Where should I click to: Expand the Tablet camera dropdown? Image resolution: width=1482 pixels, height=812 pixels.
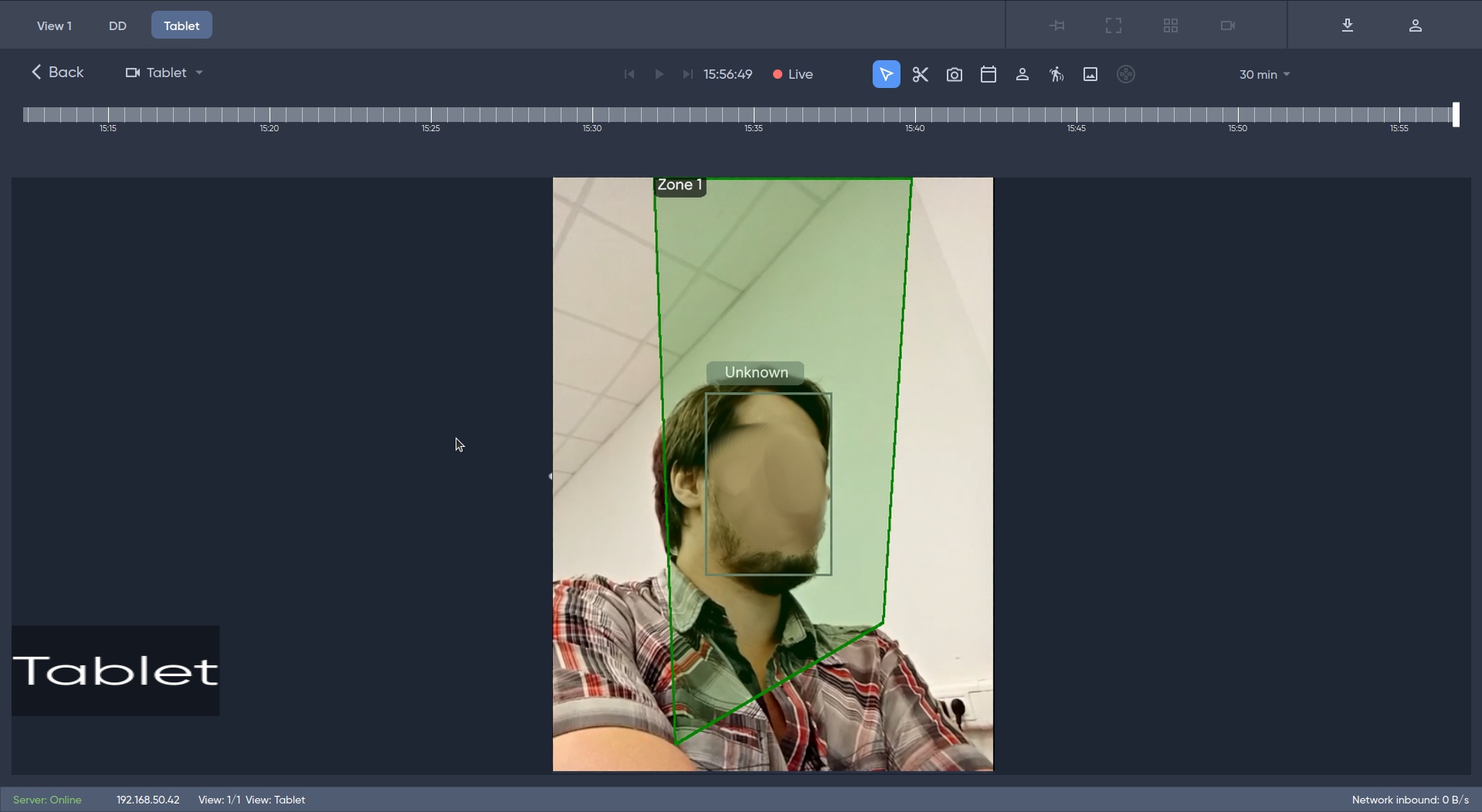tap(164, 73)
